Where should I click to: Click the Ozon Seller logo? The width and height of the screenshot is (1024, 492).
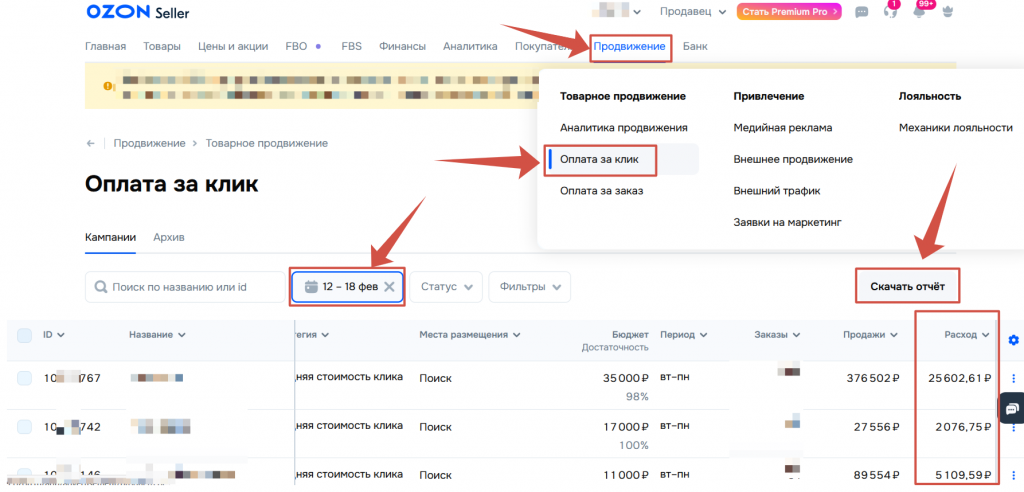coord(136,12)
